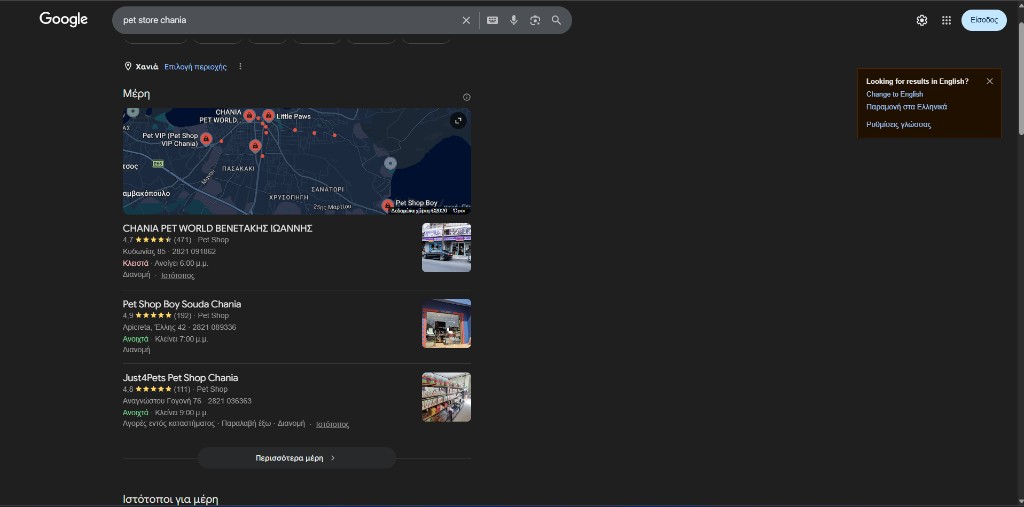
Task: Open quick settings gear
Action: (x=921, y=20)
